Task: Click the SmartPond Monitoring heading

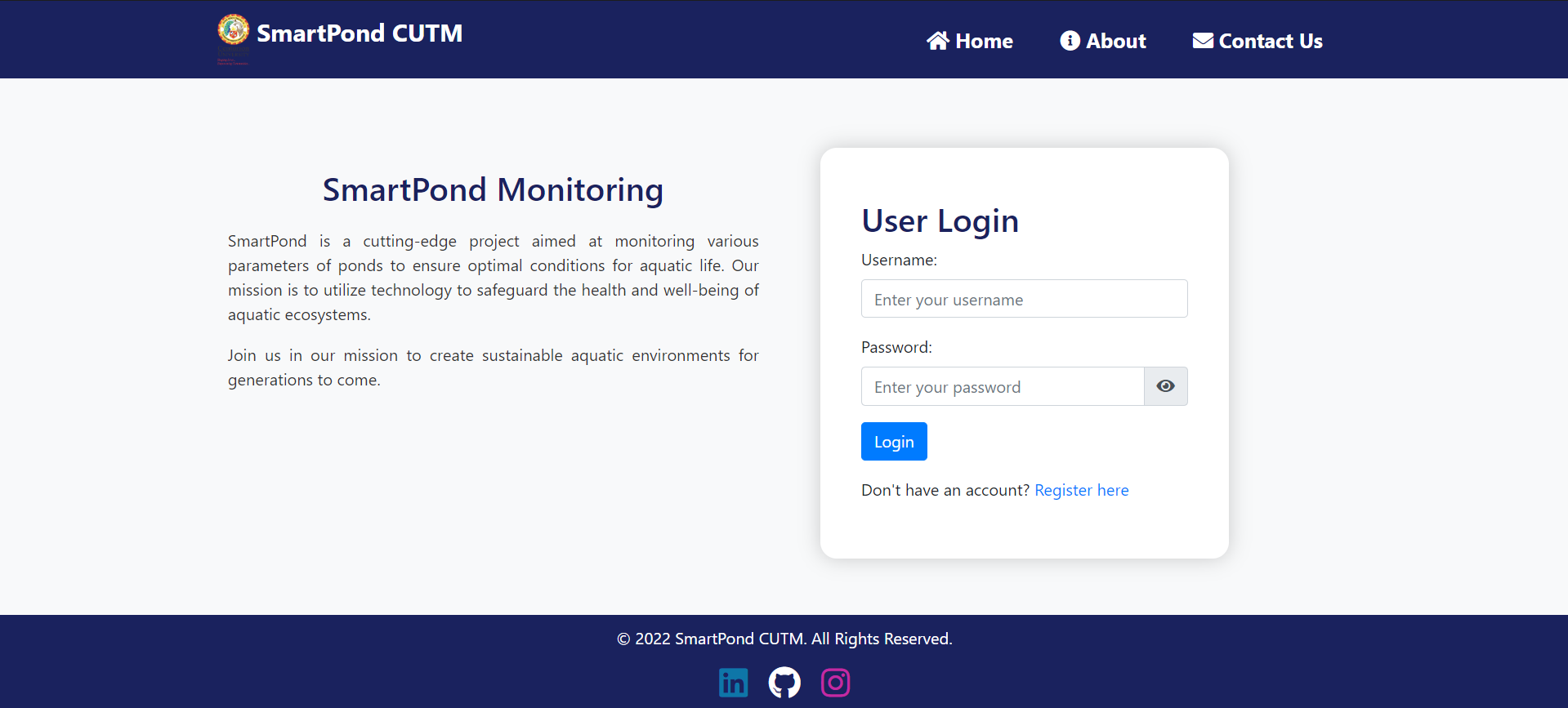Action: click(x=494, y=189)
